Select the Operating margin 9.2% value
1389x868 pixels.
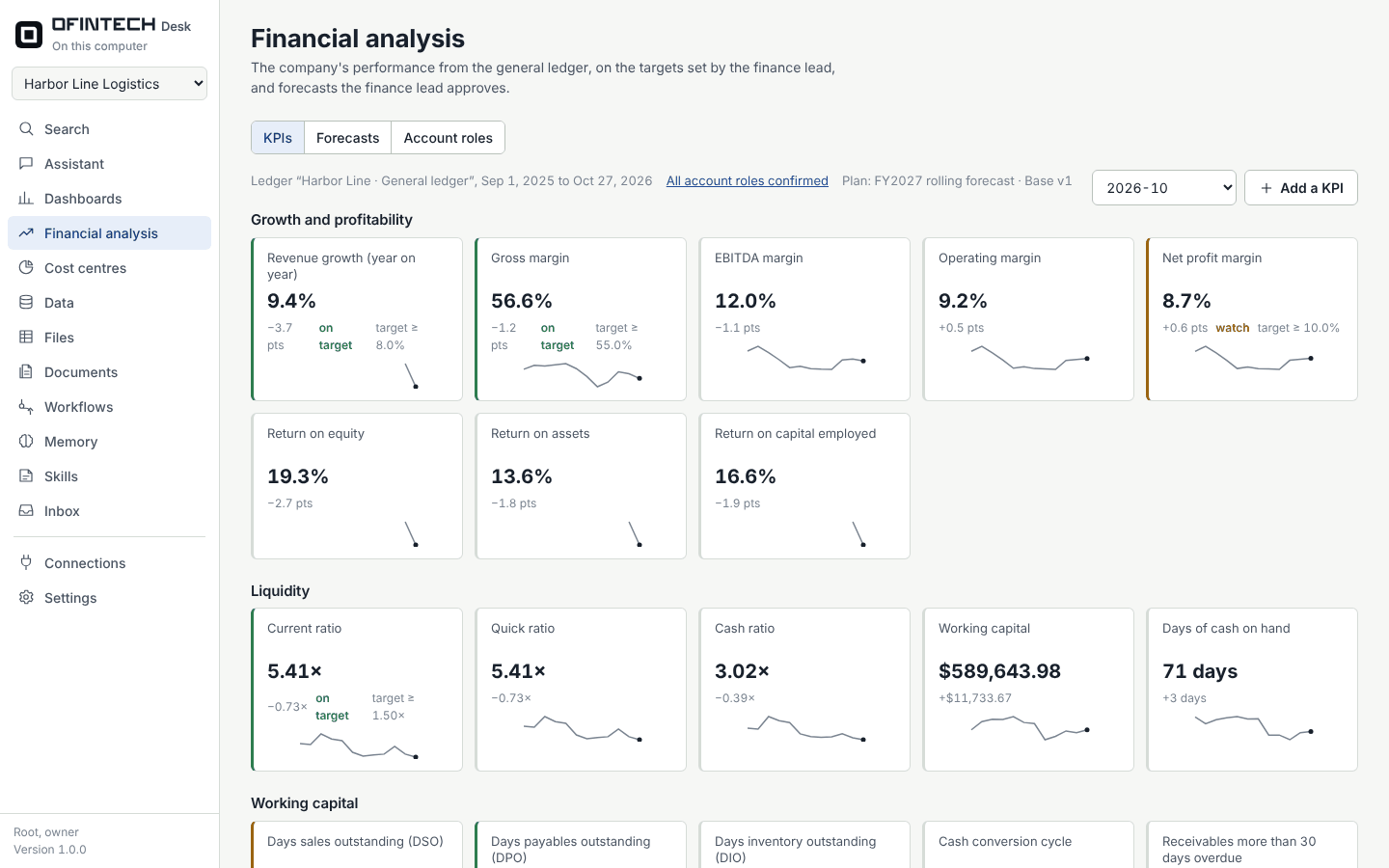pos(963,301)
